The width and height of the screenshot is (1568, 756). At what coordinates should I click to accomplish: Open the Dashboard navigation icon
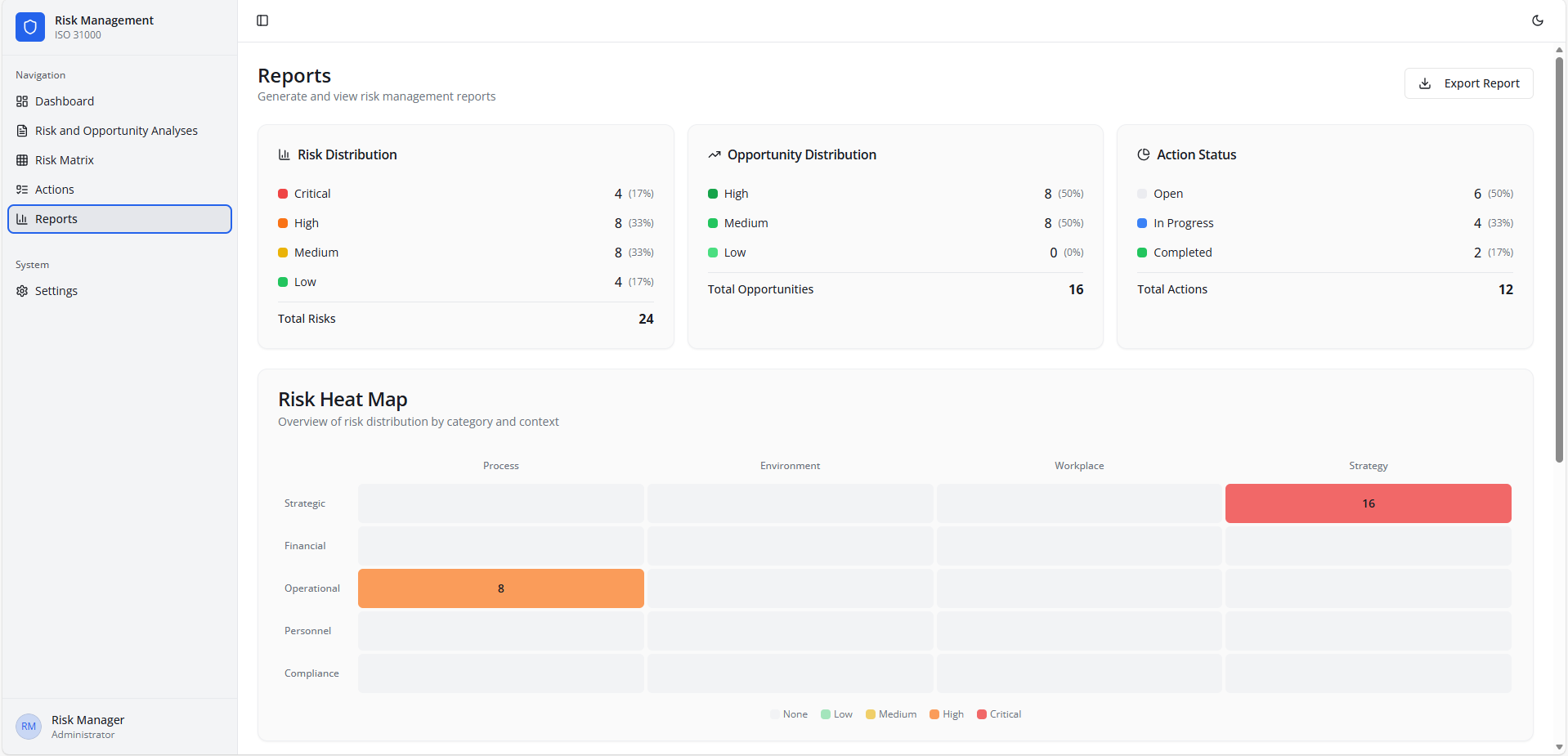click(21, 101)
